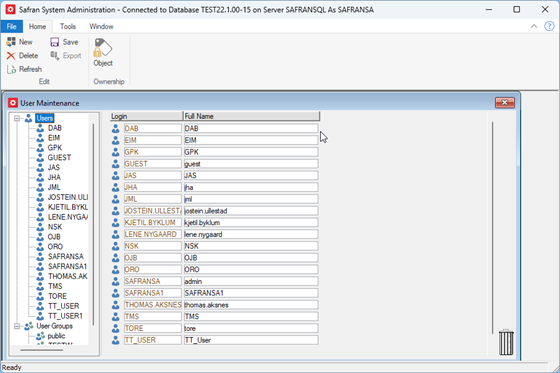Screen dimensions: 560x373
Task: Click user icon beside GUEST login row
Action: (x=115, y=164)
